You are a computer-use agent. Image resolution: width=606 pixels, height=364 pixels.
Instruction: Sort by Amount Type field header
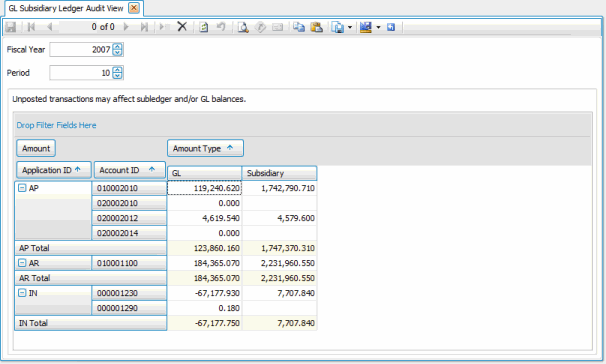click(x=205, y=148)
